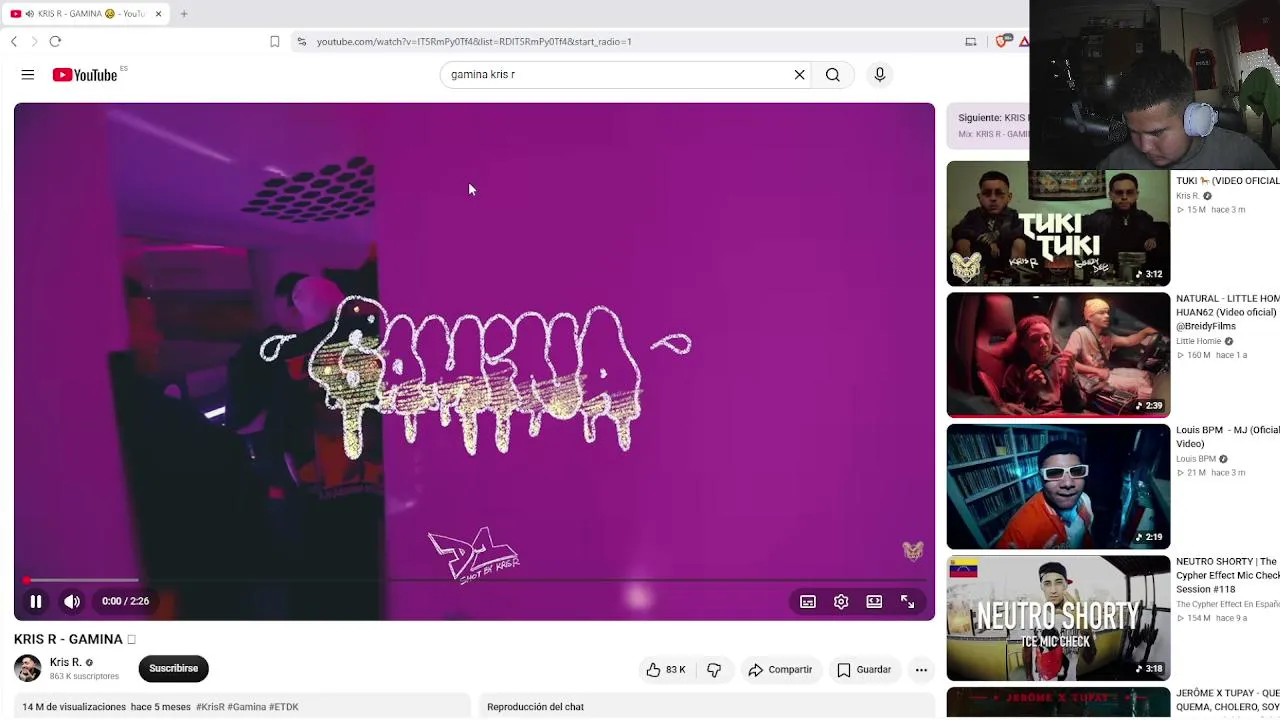Expand the Reproducción del chat panel

pyautogui.click(x=707, y=707)
